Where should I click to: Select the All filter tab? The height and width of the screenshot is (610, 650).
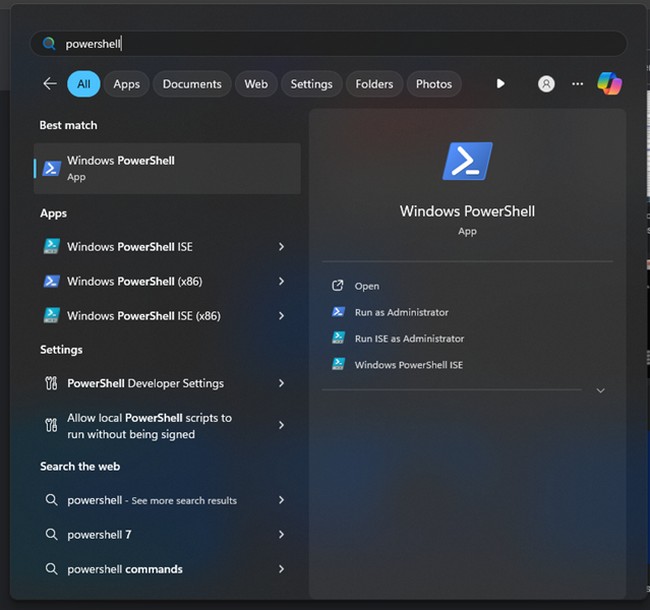(x=84, y=84)
